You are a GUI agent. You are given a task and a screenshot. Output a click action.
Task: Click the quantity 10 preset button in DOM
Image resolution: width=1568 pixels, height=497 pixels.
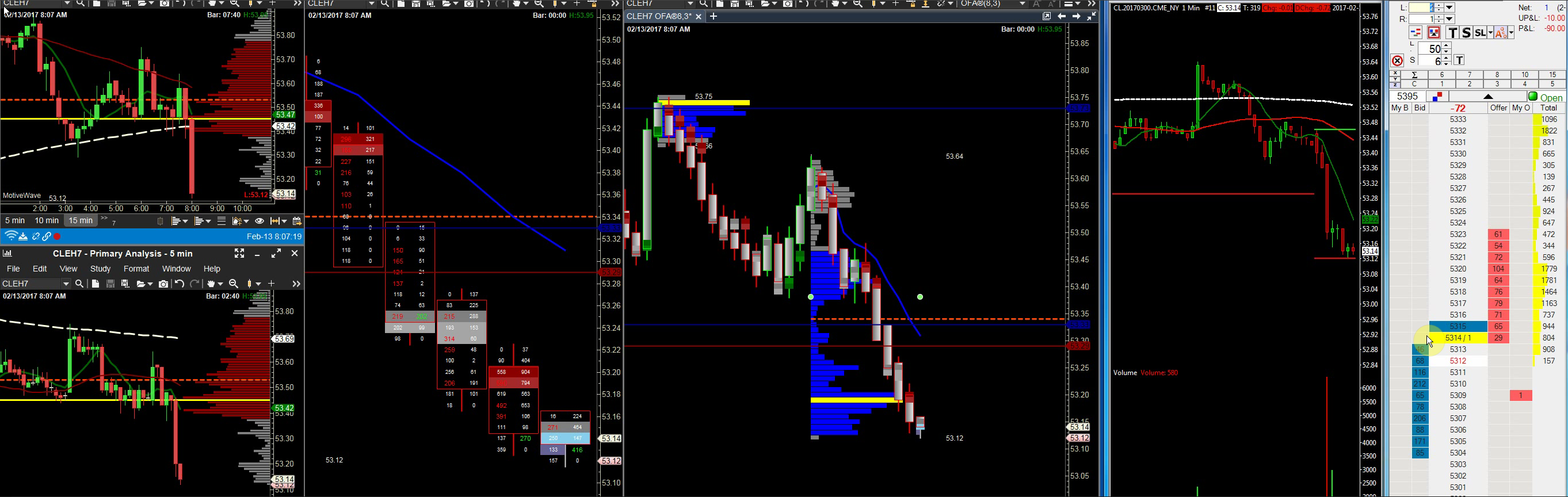[1525, 75]
